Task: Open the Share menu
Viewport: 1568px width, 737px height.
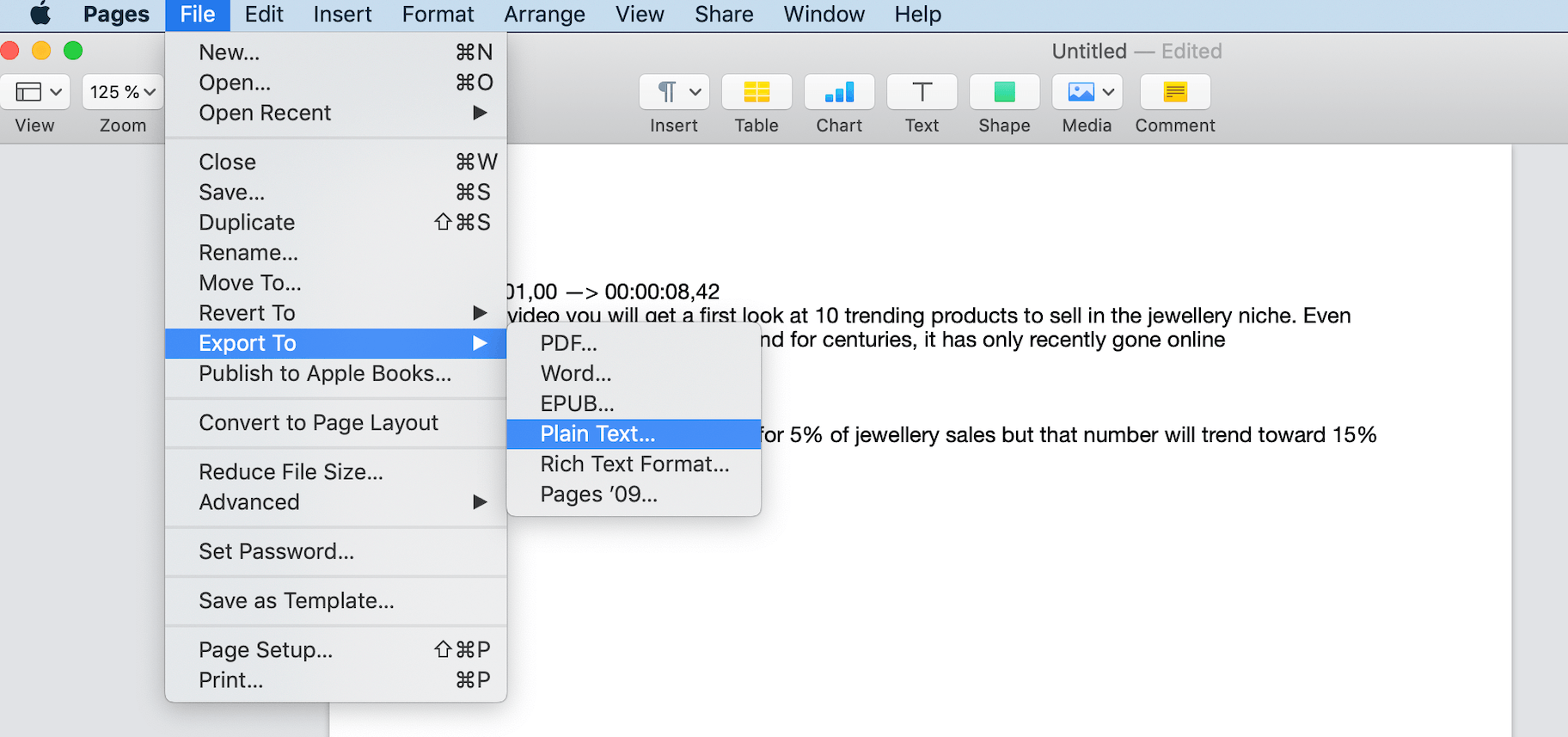Action: coord(724,15)
